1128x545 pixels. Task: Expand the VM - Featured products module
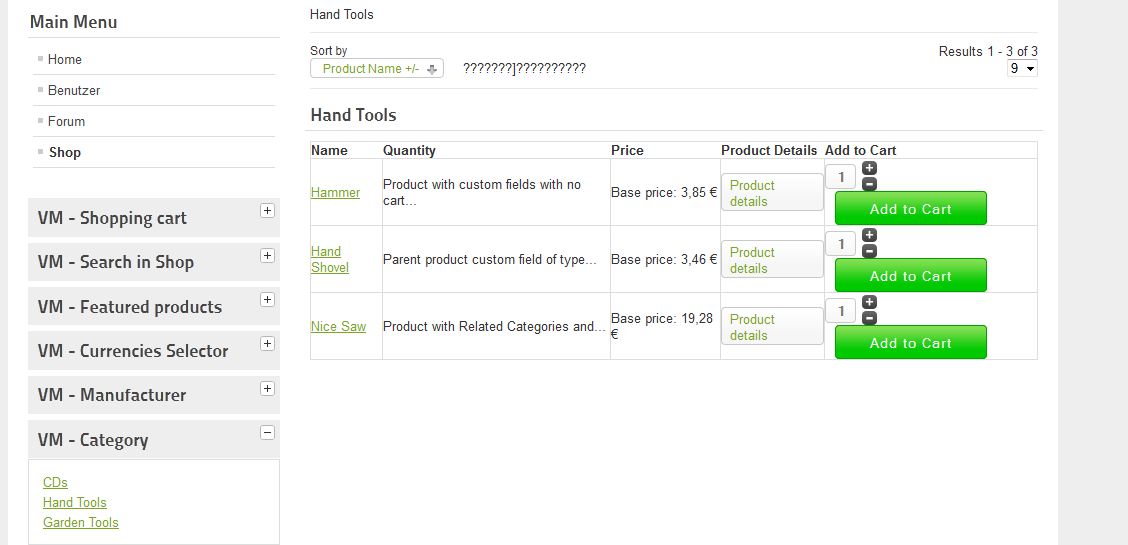pyautogui.click(x=267, y=299)
